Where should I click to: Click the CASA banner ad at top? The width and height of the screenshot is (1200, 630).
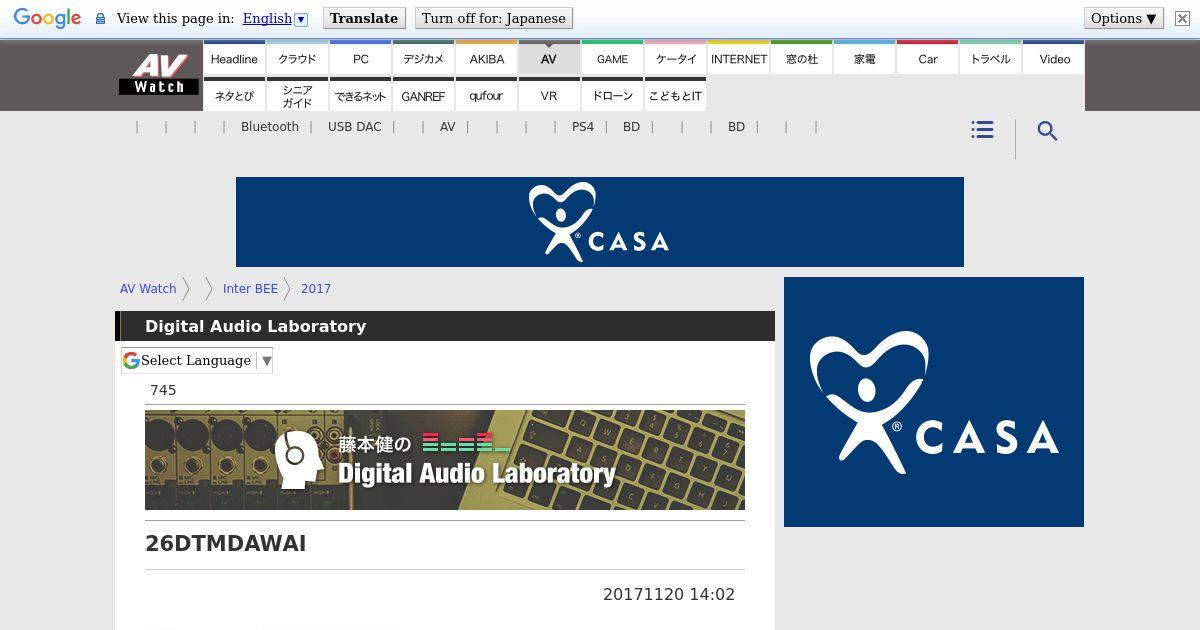[600, 222]
